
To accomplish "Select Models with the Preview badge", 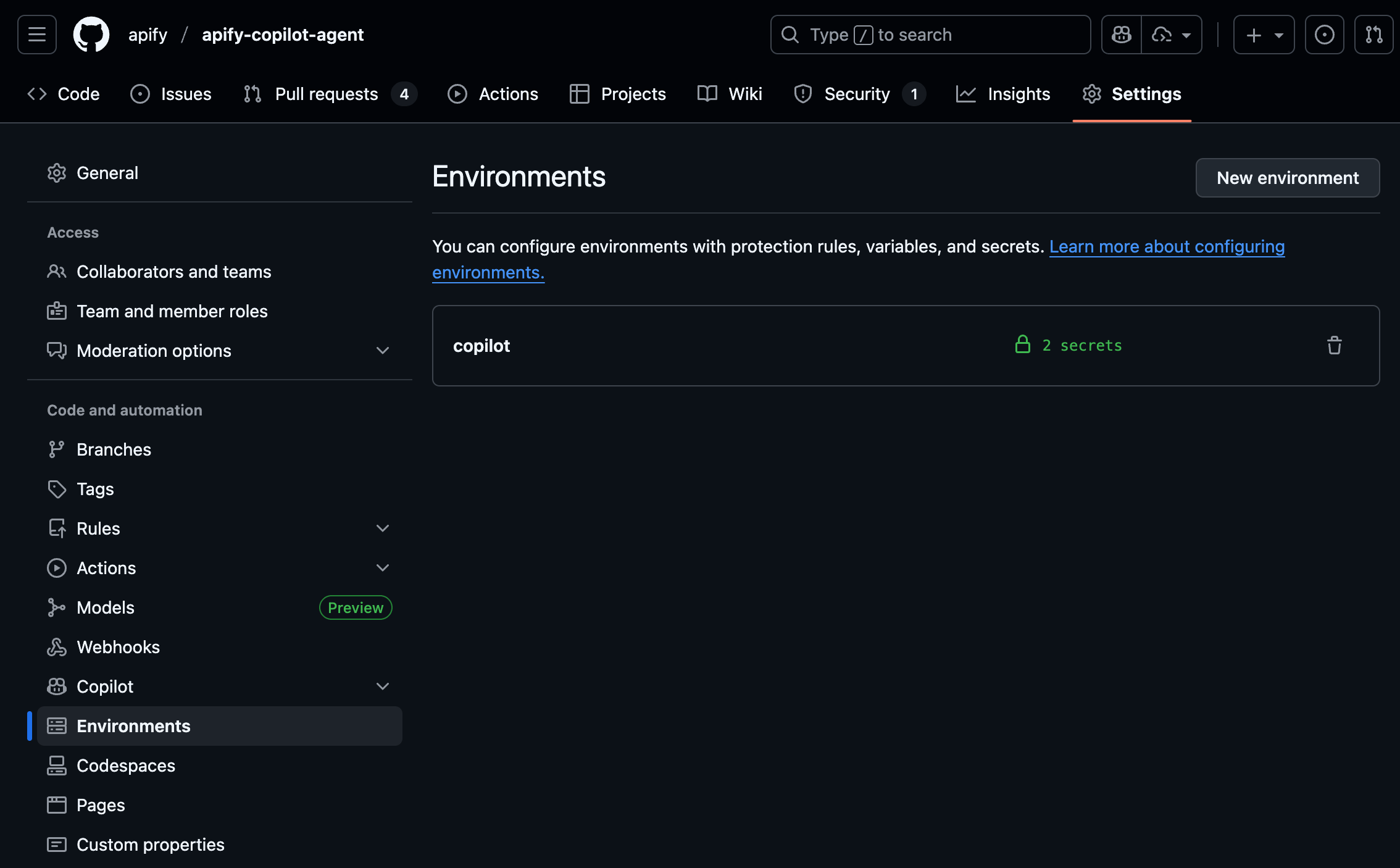I will tap(106, 607).
